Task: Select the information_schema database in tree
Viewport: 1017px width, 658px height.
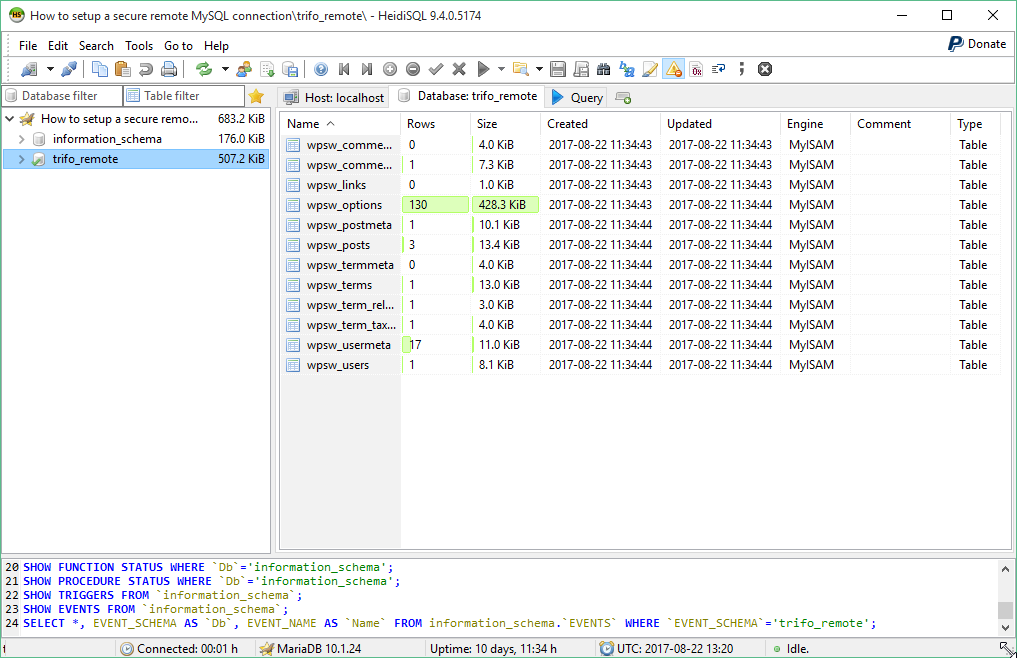Action: [x=107, y=139]
